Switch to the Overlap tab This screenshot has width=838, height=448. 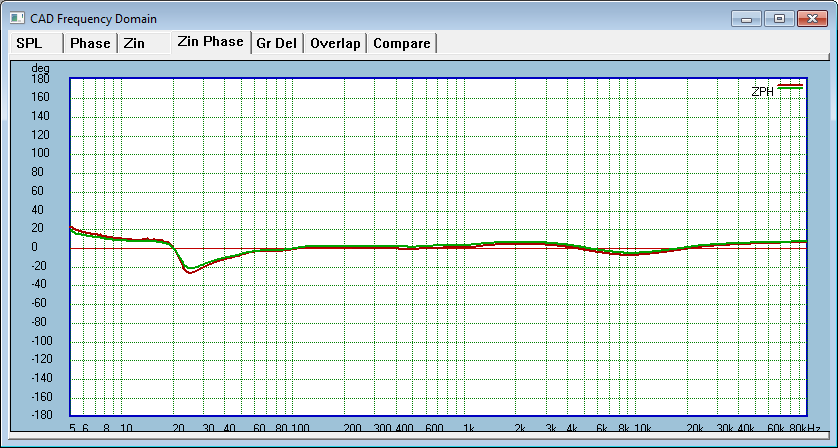tap(335, 43)
